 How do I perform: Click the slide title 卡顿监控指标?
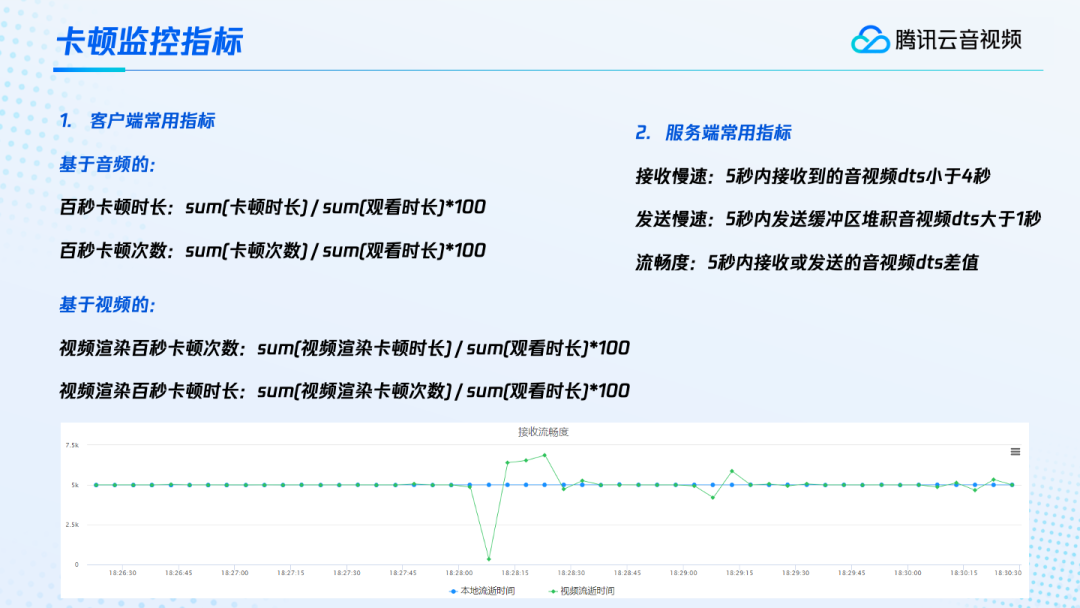point(149,42)
